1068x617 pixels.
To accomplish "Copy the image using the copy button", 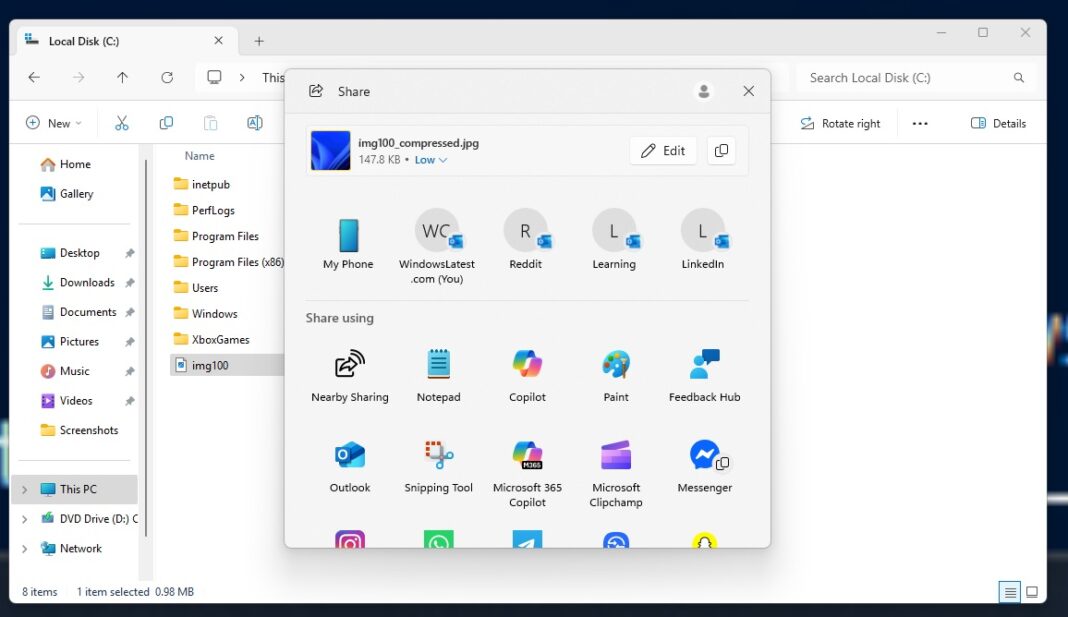I will (721, 150).
